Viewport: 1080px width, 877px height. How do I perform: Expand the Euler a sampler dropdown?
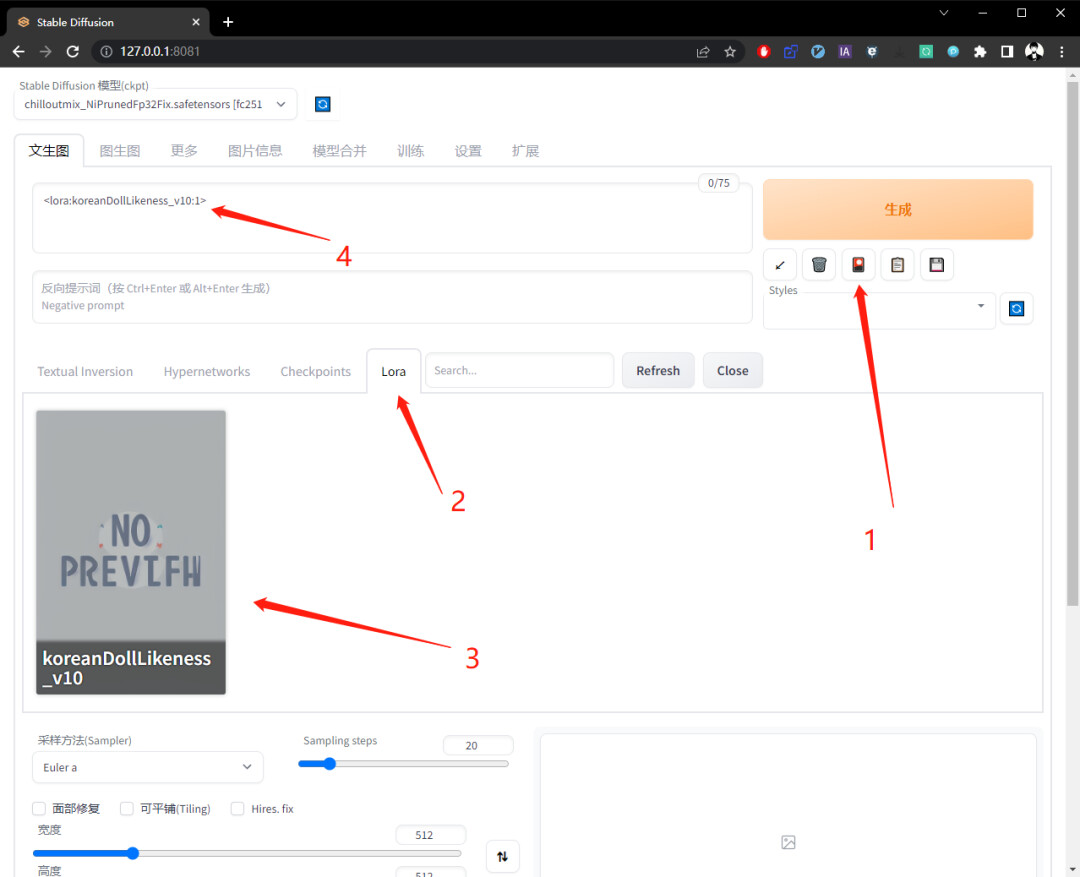pyautogui.click(x=147, y=767)
